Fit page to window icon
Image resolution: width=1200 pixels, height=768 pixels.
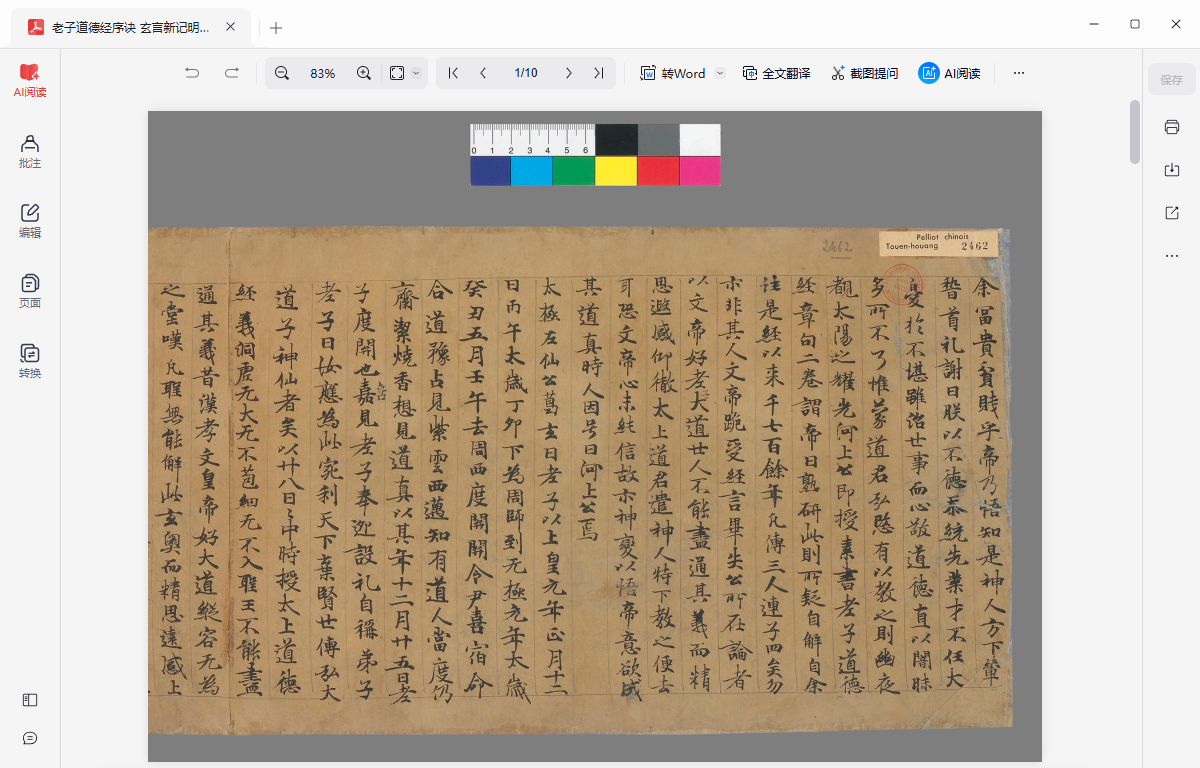coord(397,73)
